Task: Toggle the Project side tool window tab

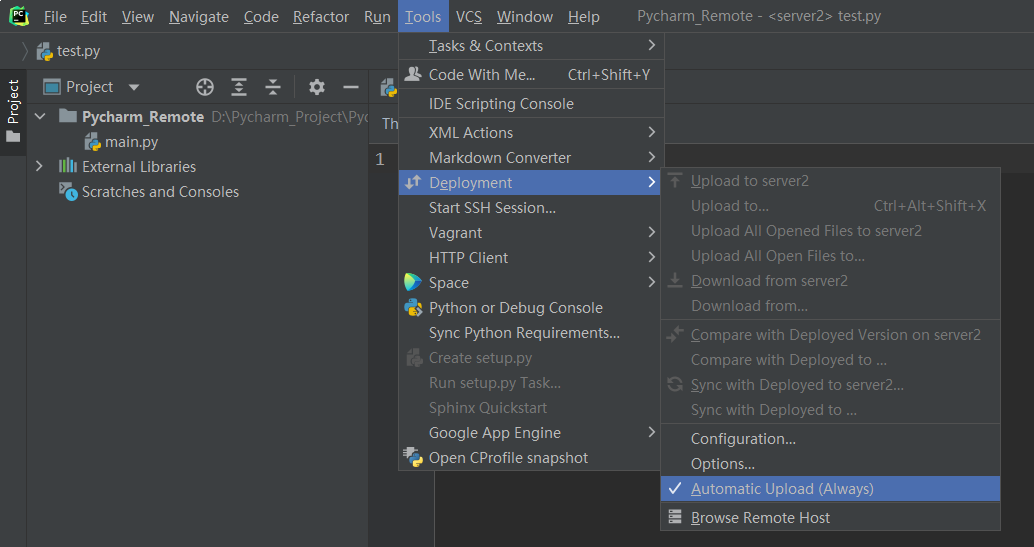Action: click(13, 110)
